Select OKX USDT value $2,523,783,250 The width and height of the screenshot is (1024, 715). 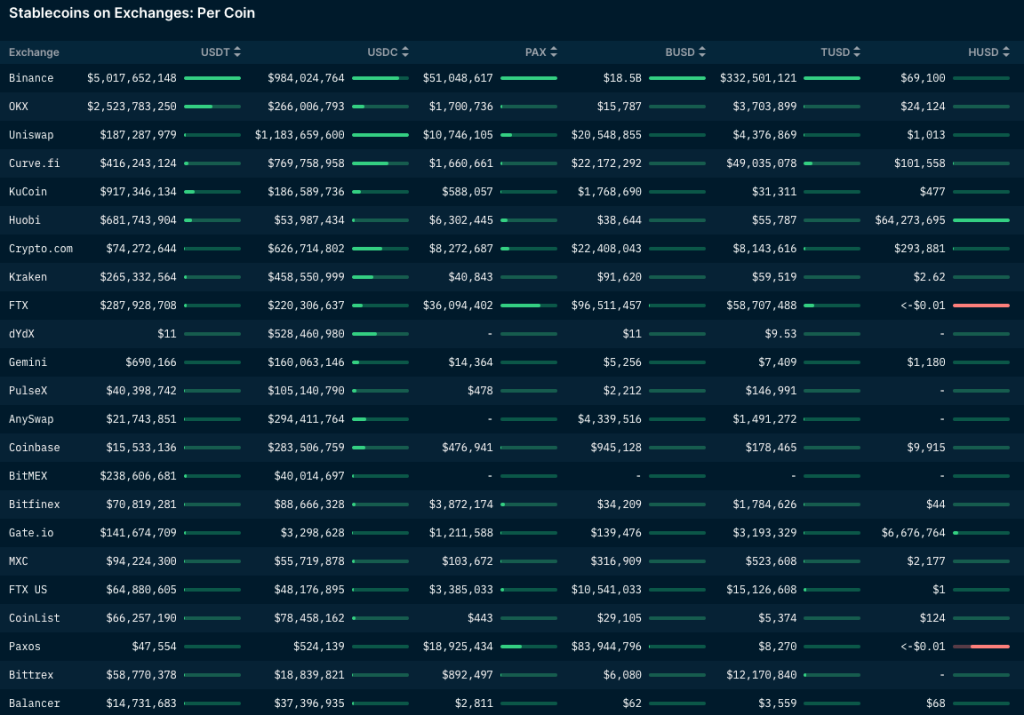tap(132, 106)
